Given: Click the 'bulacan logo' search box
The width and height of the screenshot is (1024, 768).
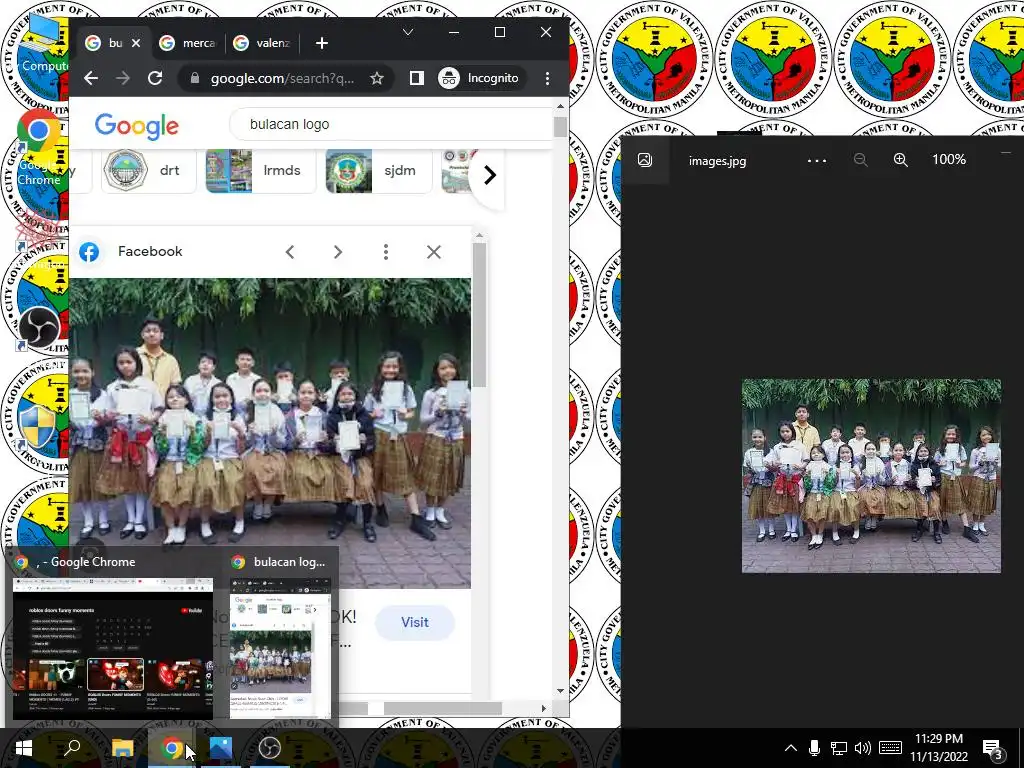Looking at the screenshot, I should (x=392, y=124).
